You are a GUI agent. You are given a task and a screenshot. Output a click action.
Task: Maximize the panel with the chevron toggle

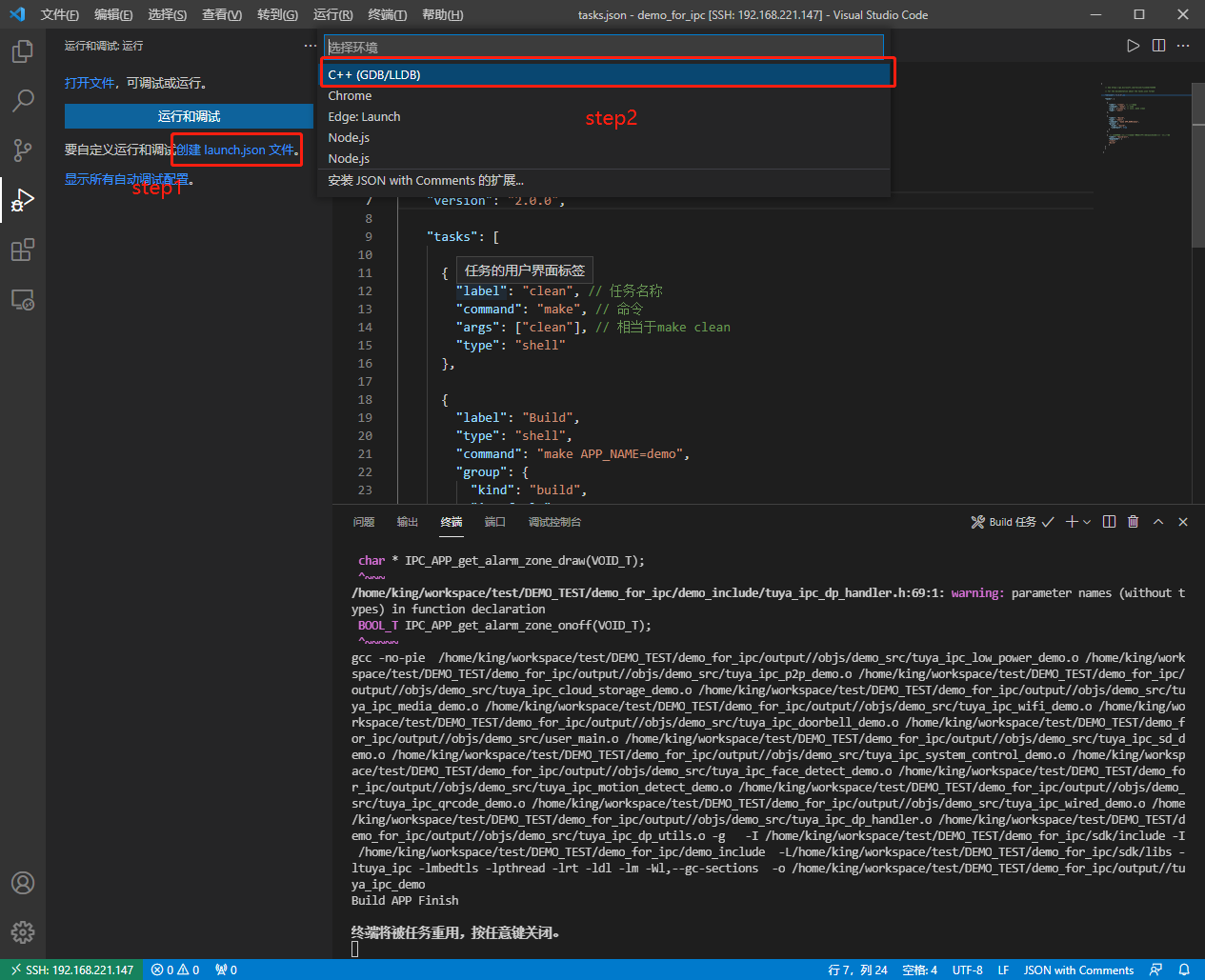pos(1157,521)
